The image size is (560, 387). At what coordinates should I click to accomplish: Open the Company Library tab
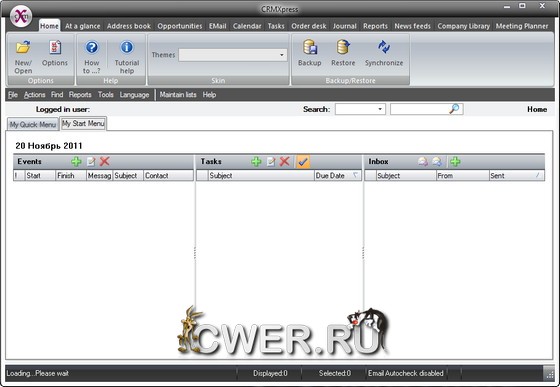click(x=464, y=26)
